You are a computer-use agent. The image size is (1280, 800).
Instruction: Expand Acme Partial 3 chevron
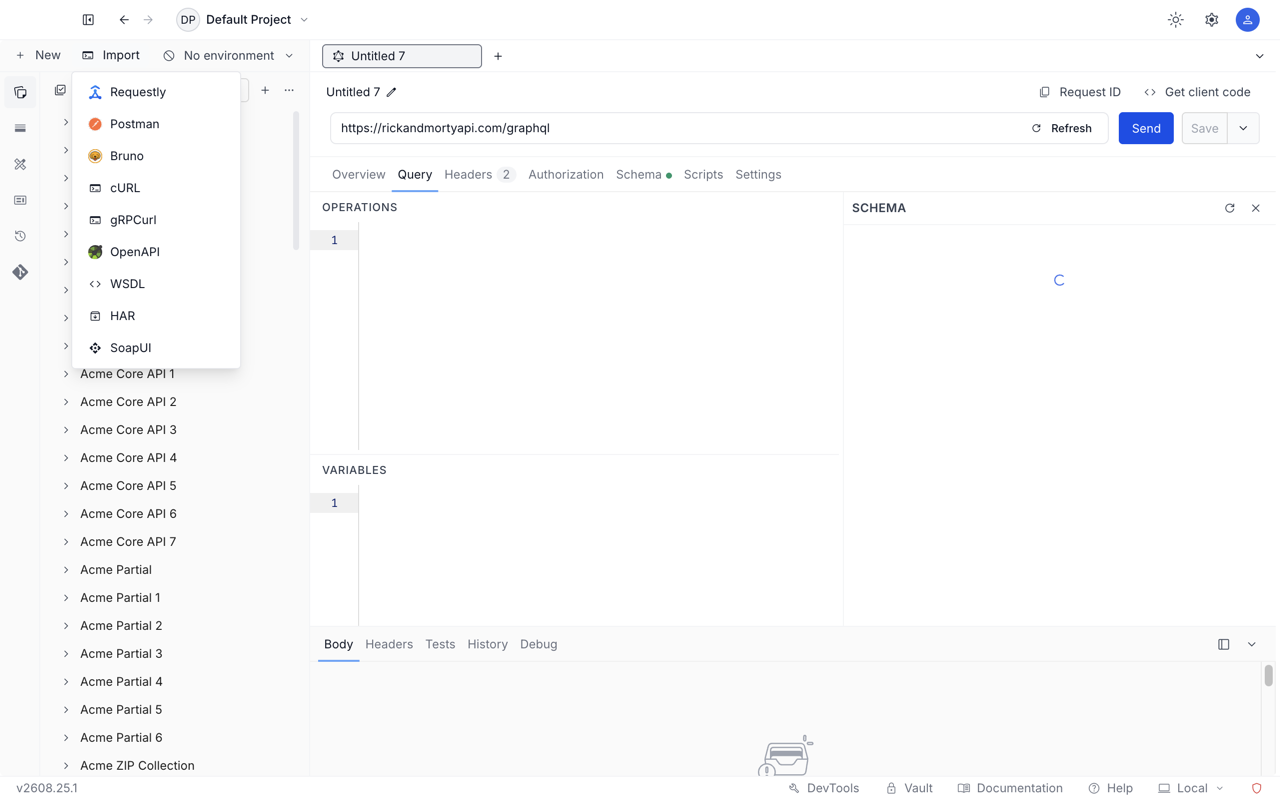point(66,654)
